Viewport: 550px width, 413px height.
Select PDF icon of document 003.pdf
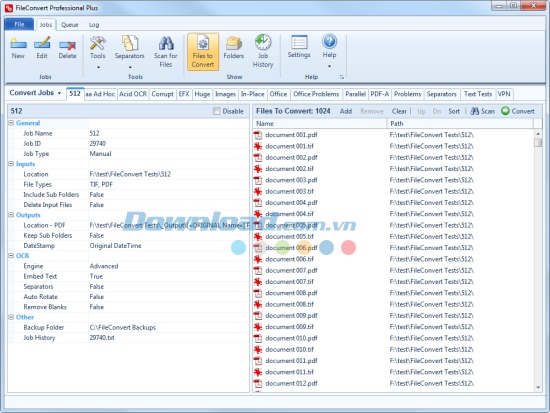pyautogui.click(x=258, y=180)
